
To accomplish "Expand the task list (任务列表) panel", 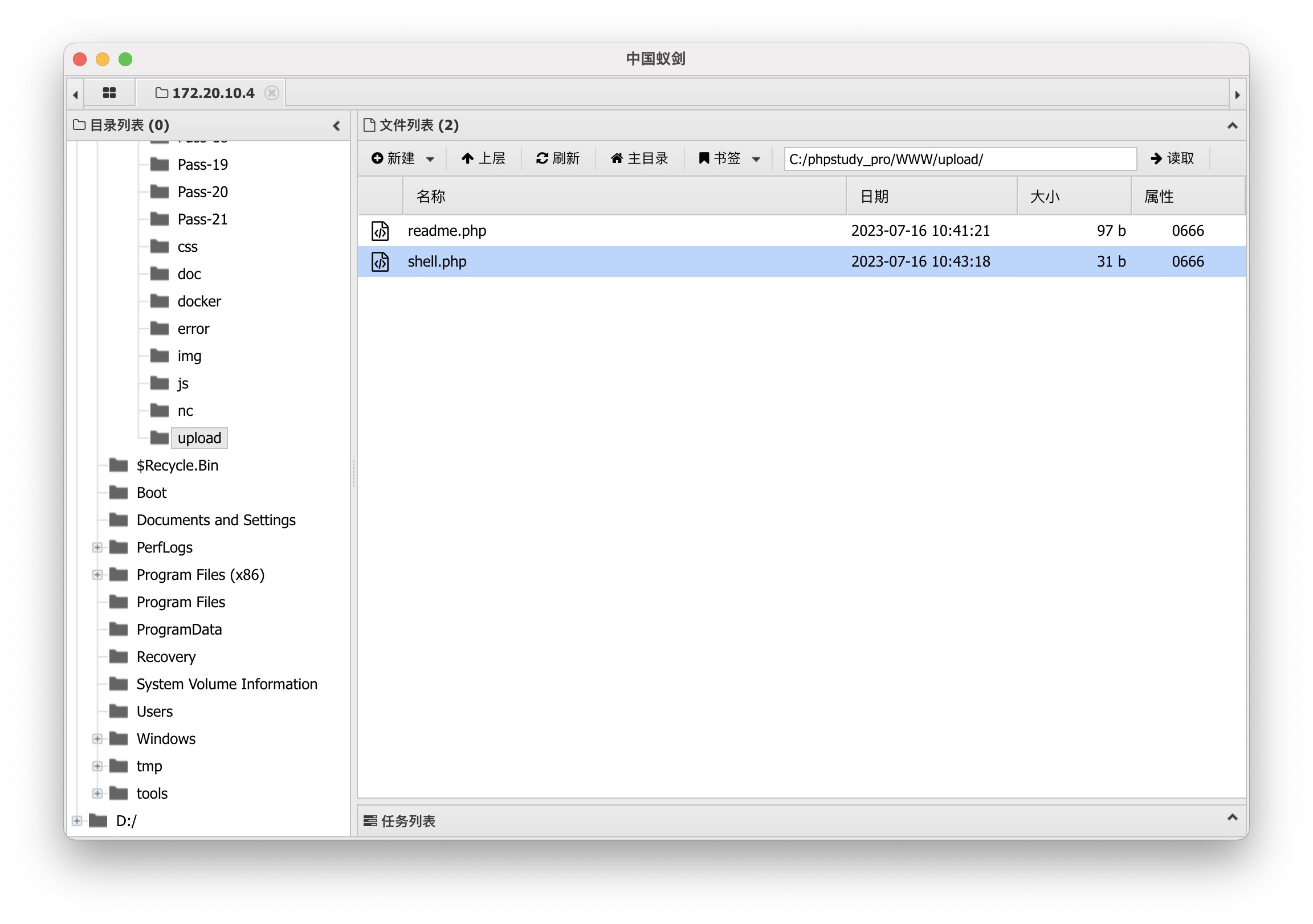I will click(1233, 818).
